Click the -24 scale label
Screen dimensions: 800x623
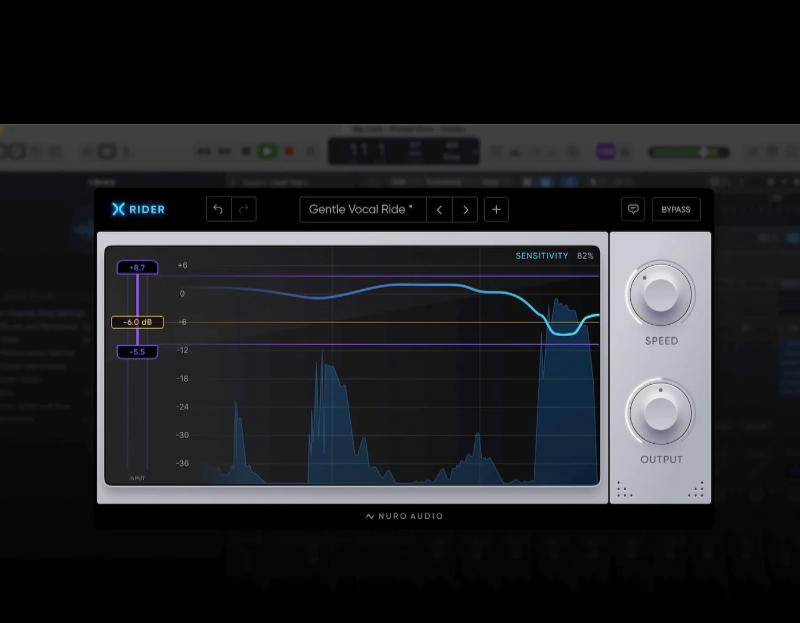(x=182, y=407)
